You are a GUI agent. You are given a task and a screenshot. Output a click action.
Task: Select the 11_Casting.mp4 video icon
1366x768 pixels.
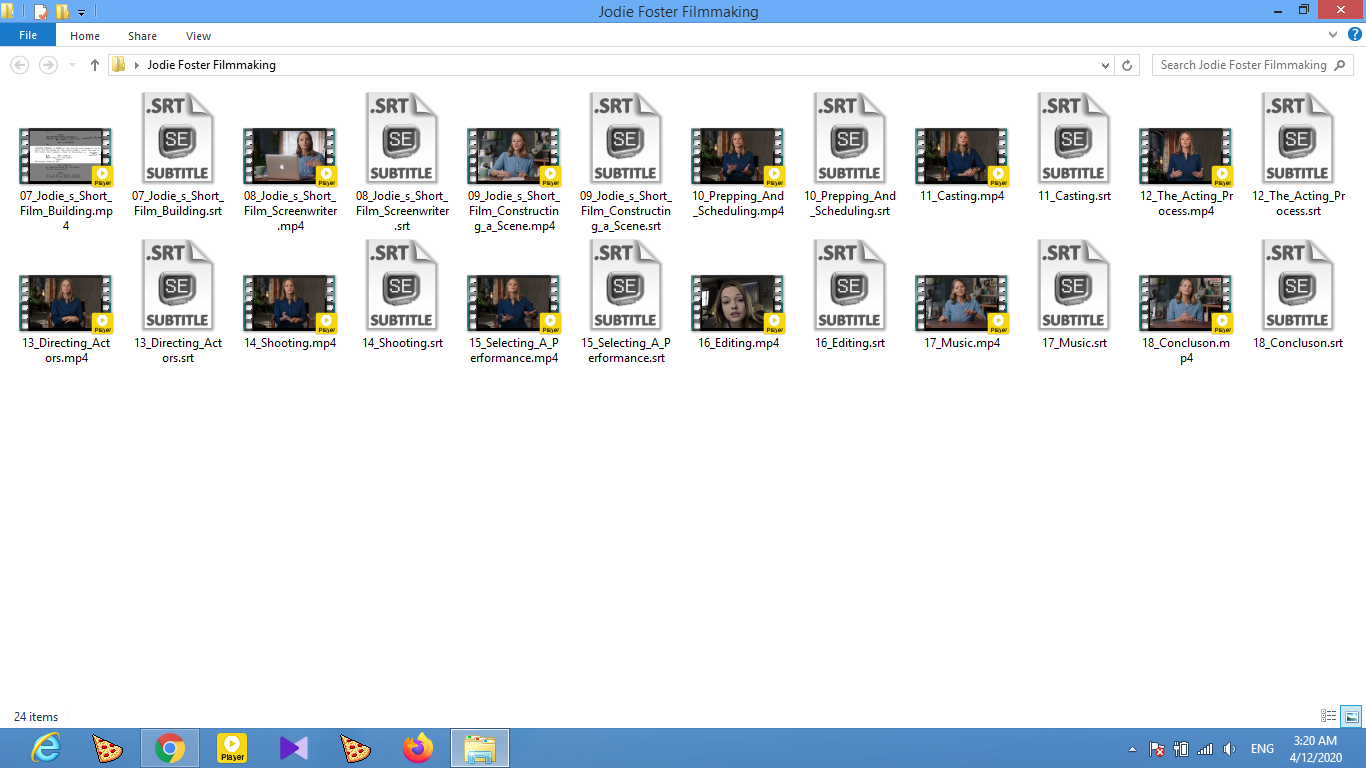pyautogui.click(x=962, y=158)
